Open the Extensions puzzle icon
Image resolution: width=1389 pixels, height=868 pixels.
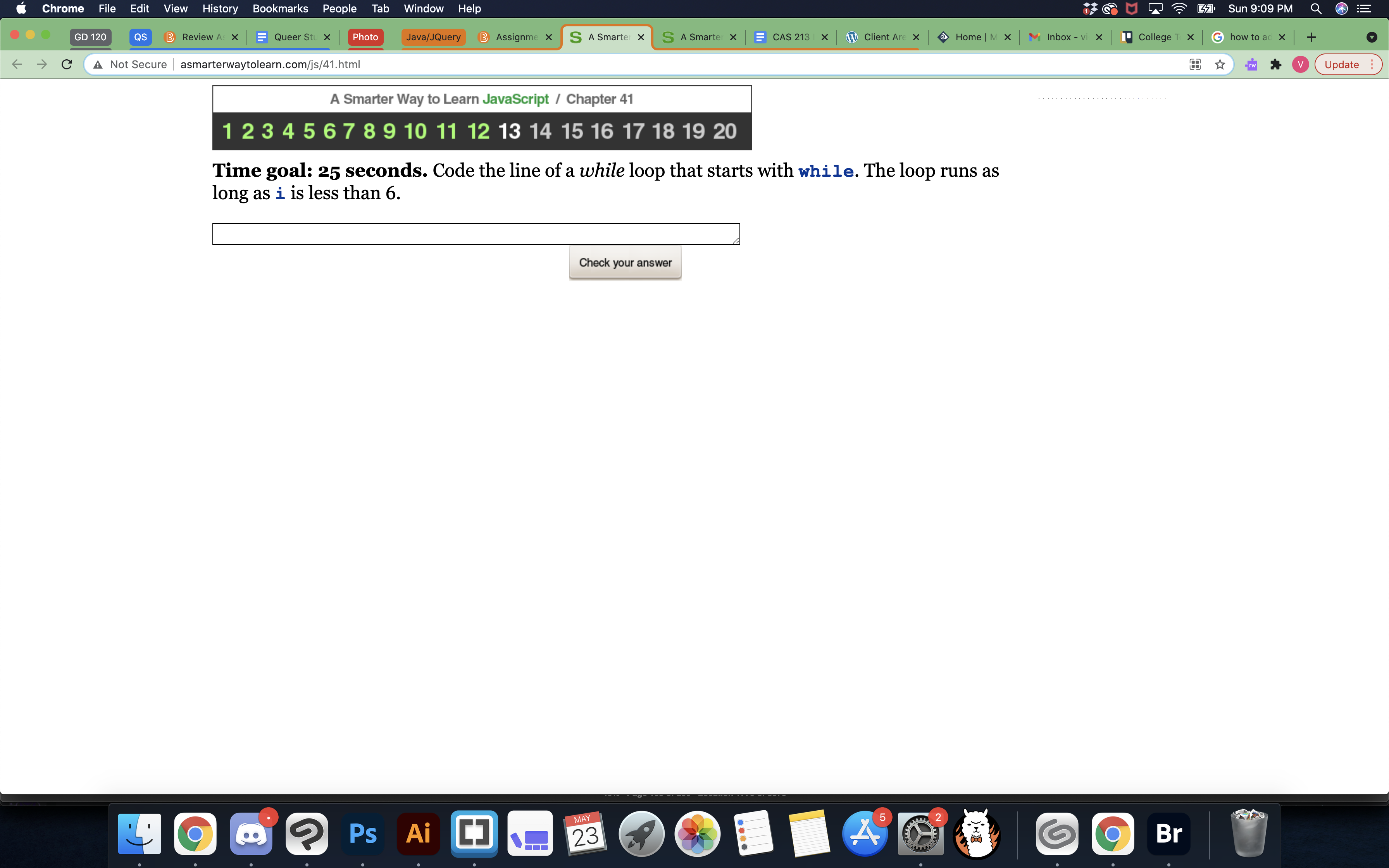click(1275, 64)
